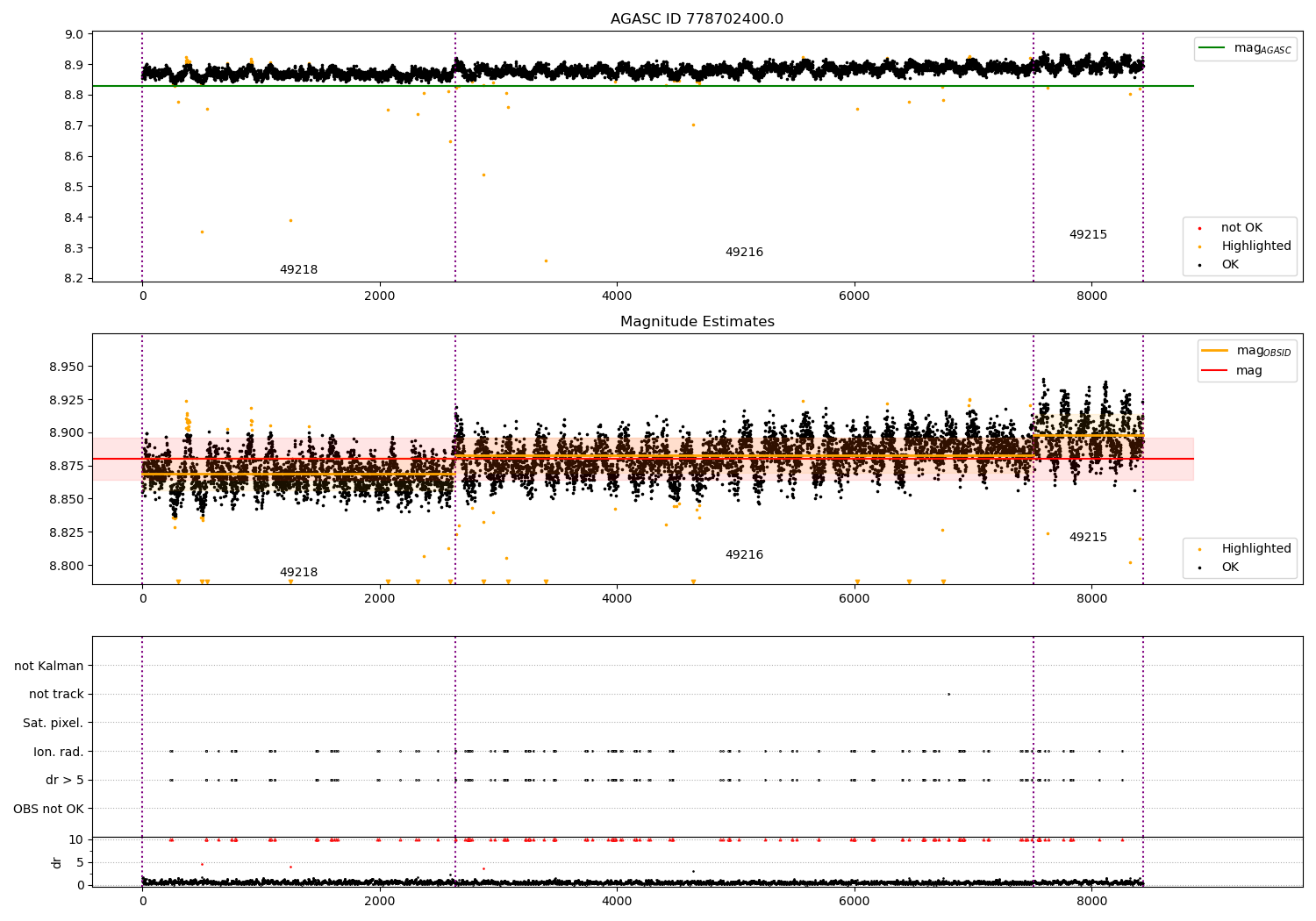Click the 2000 x-axis tick of middle plot
This screenshot has width=1316, height=921.
(x=379, y=599)
